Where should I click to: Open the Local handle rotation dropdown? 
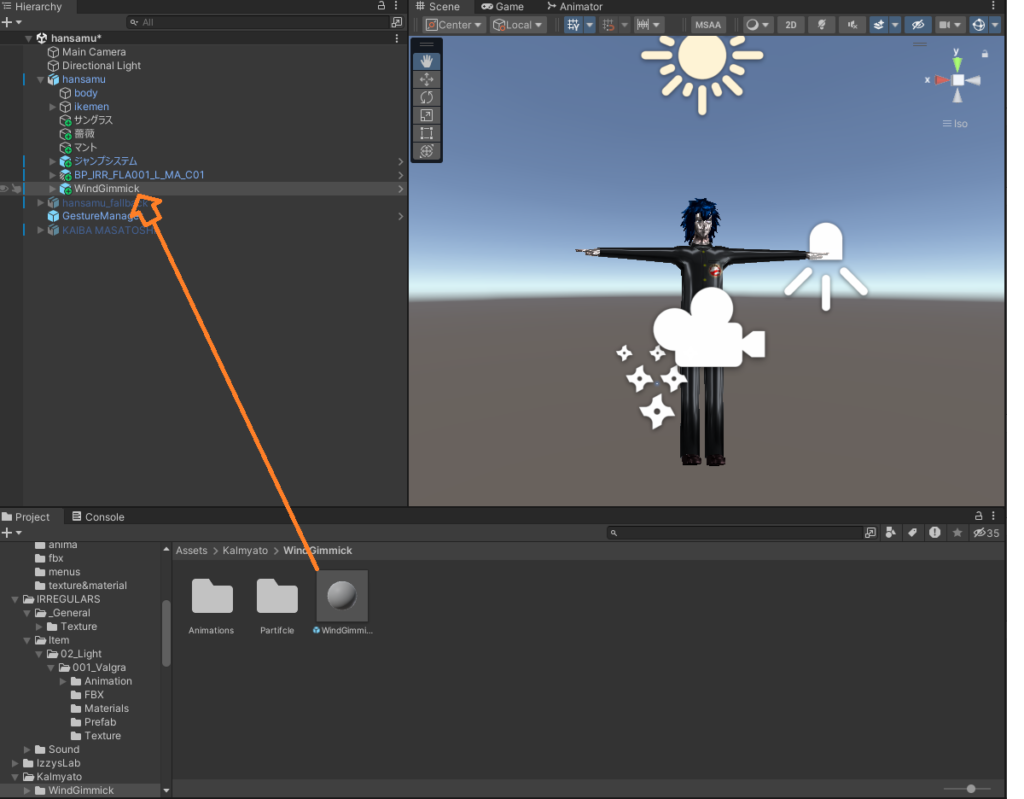518,25
